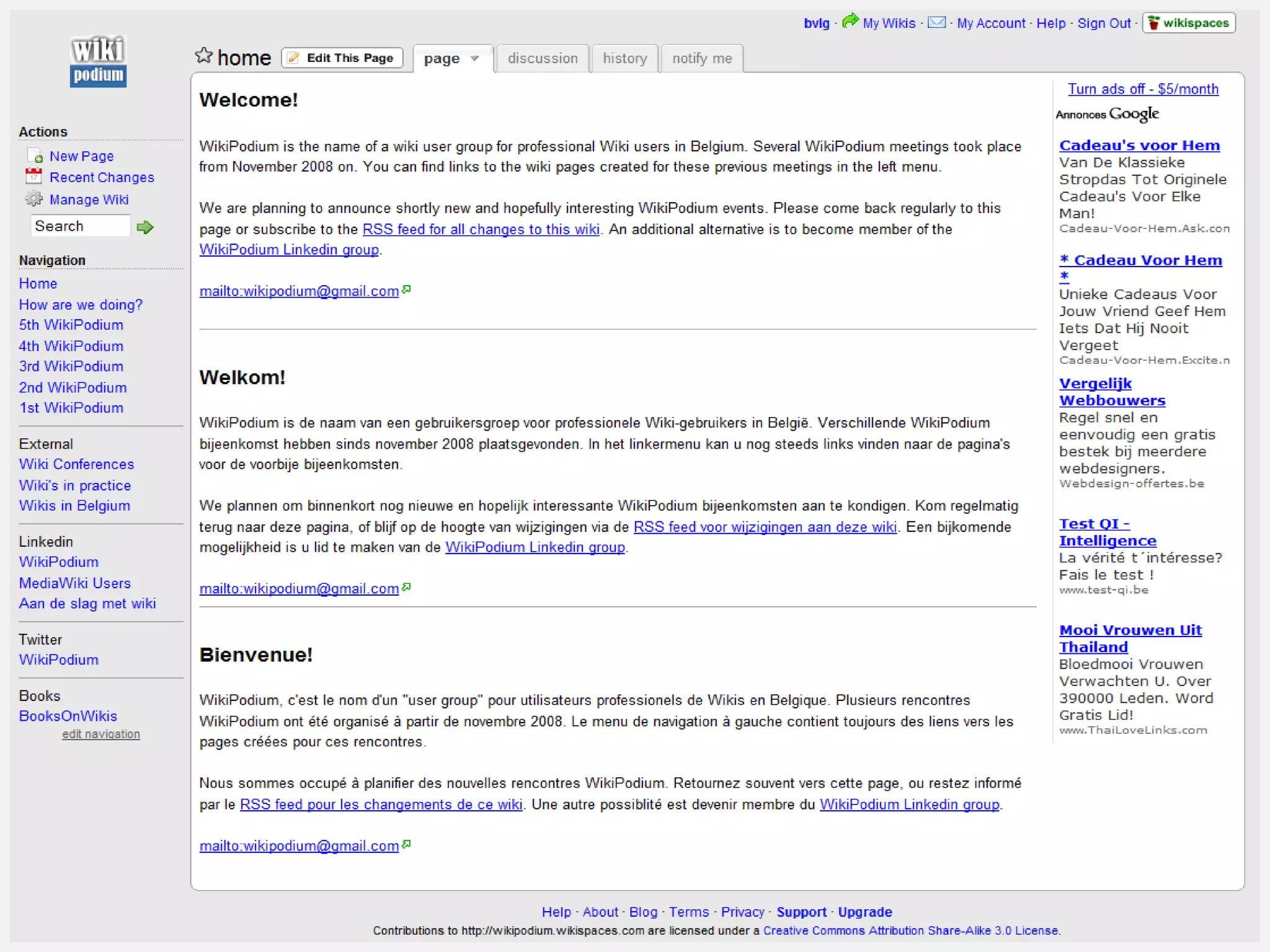Click the Recent Changes calendar icon
The image size is (1270, 952).
click(x=33, y=177)
